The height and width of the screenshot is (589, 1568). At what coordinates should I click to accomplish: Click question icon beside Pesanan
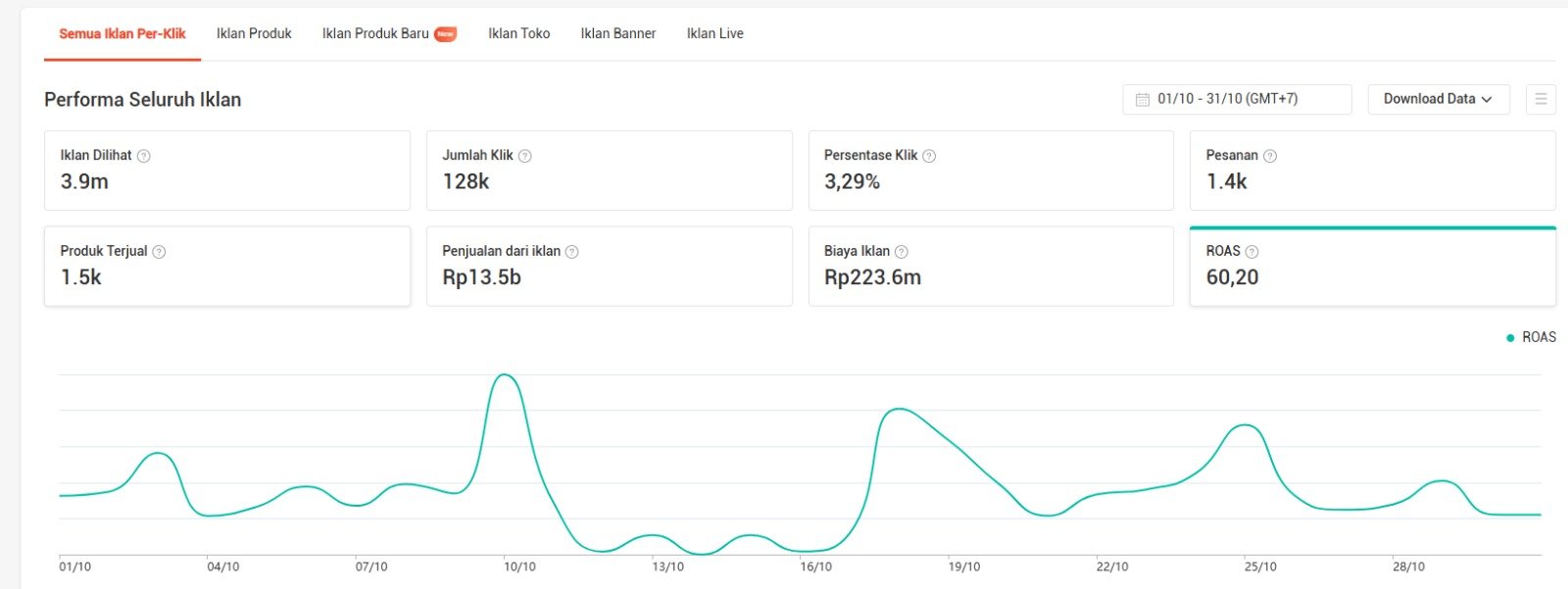(x=1270, y=156)
